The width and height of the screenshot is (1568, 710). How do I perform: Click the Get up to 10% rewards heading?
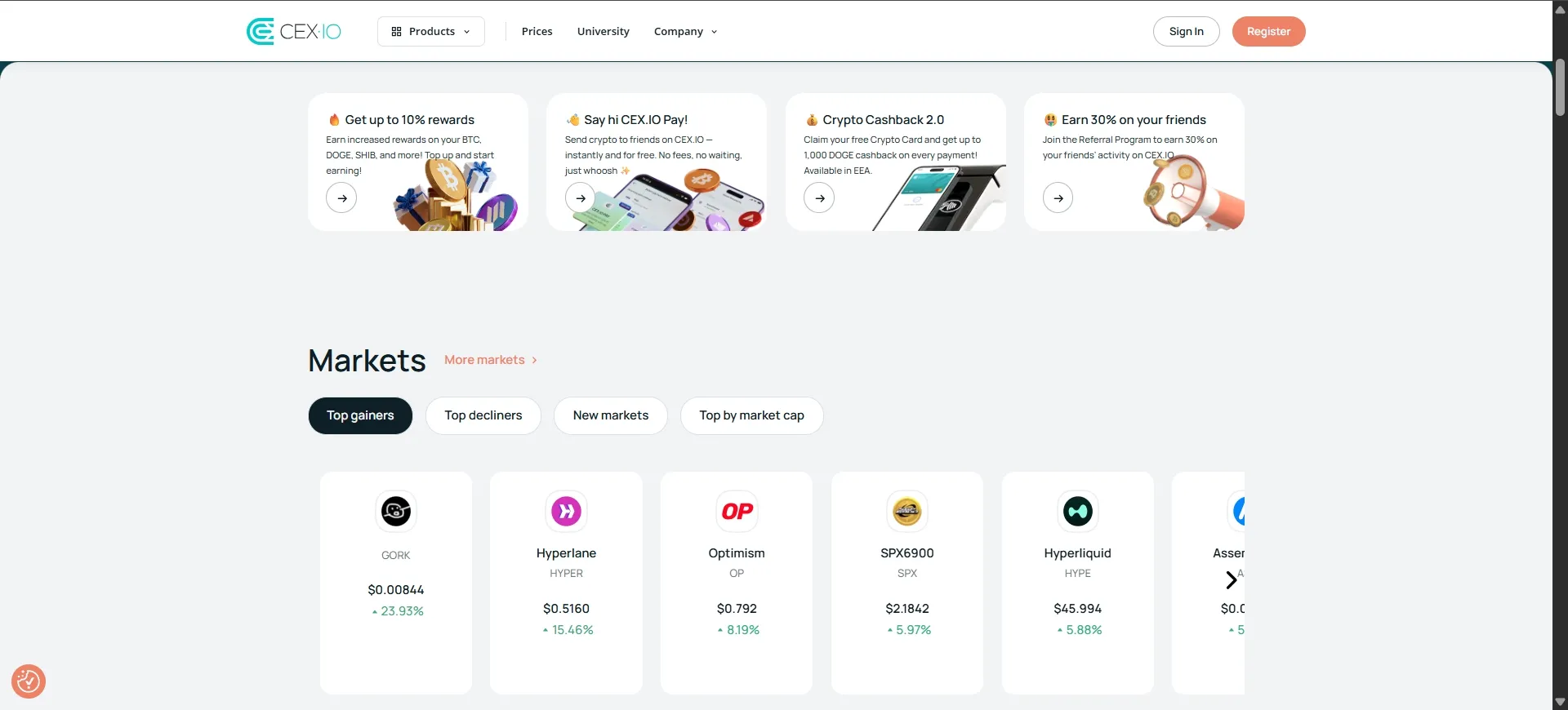coord(409,120)
